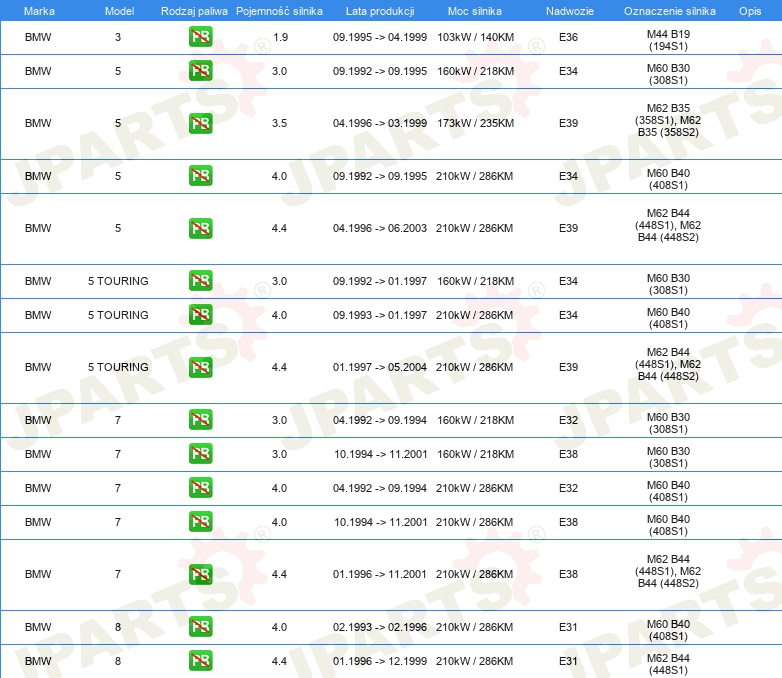The width and height of the screenshot is (782, 678).
Task: Select the E36 body cell
Action: [x=568, y=37]
